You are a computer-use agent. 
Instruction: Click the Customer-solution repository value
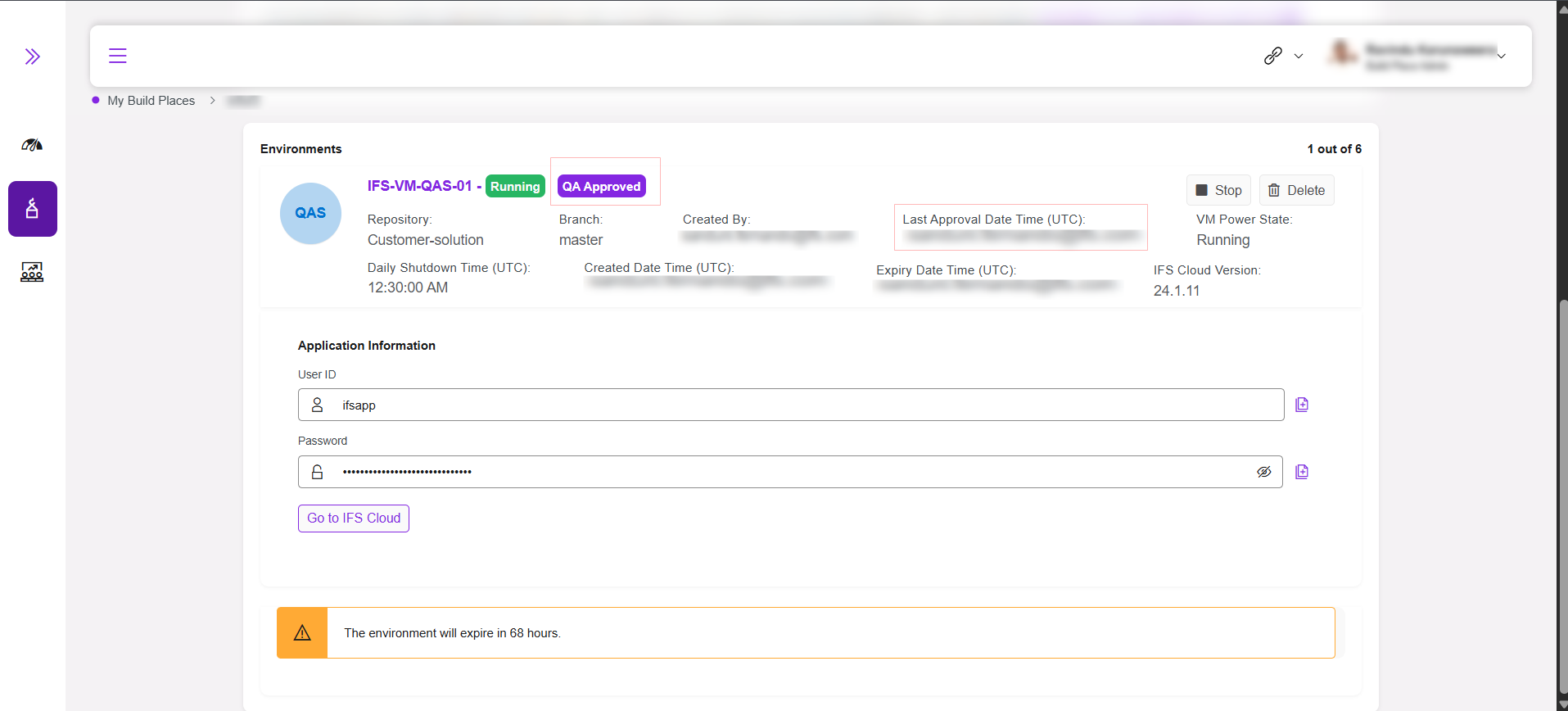click(426, 240)
